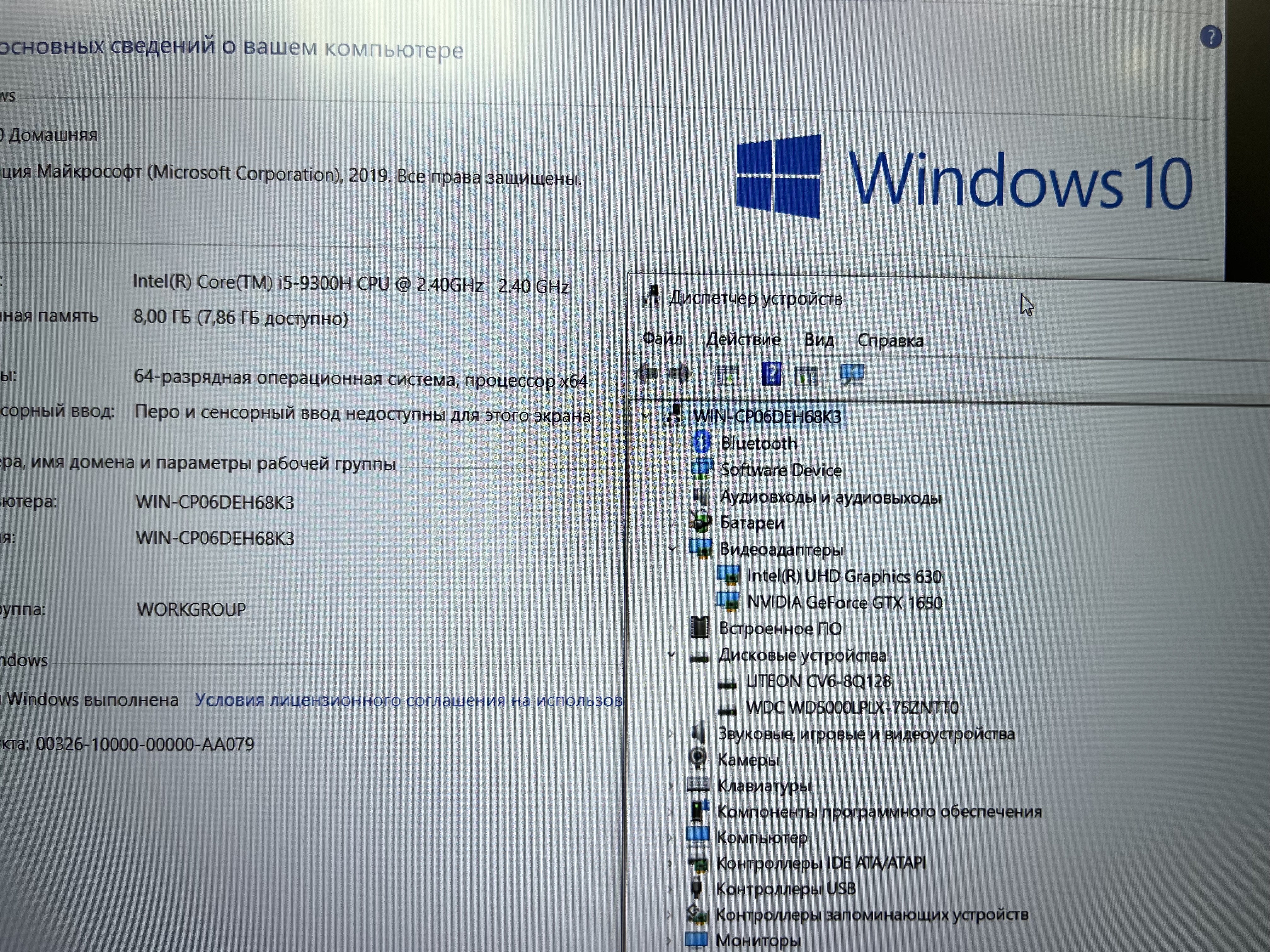Click the Контроллеры USB plug icon
Screen dimensions: 1270x952
tap(696, 888)
